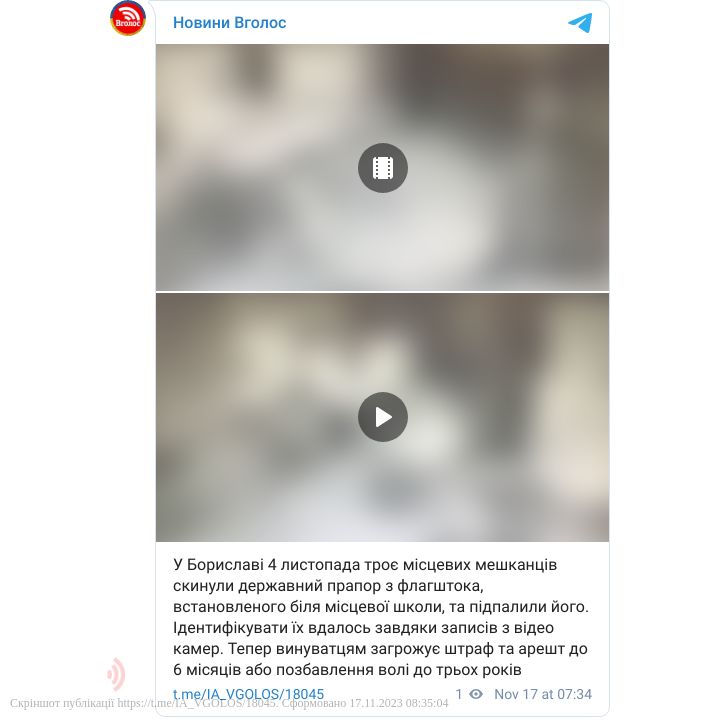The height and width of the screenshot is (721, 720).
Task: Open the second blurred video preview
Action: (383, 417)
